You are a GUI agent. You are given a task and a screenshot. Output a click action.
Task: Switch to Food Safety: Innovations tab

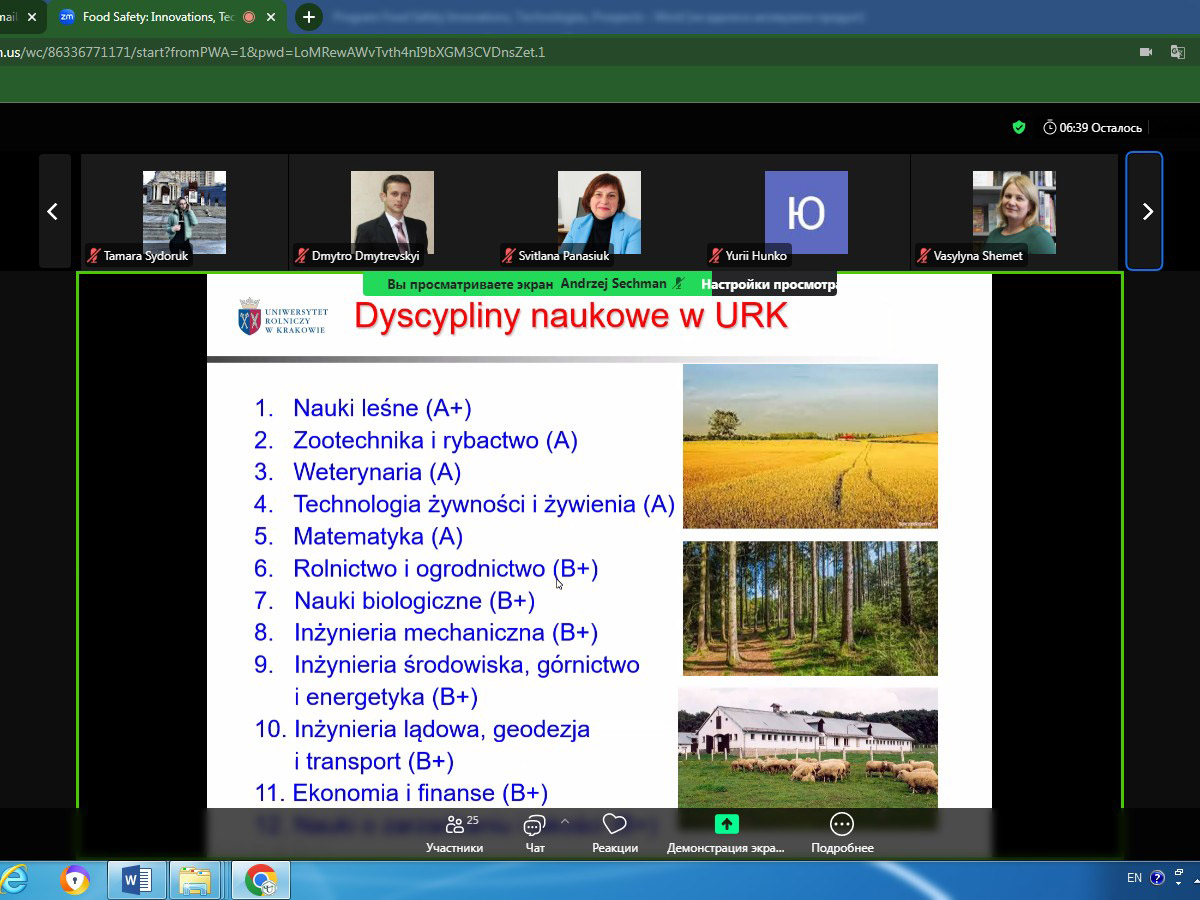(168, 17)
